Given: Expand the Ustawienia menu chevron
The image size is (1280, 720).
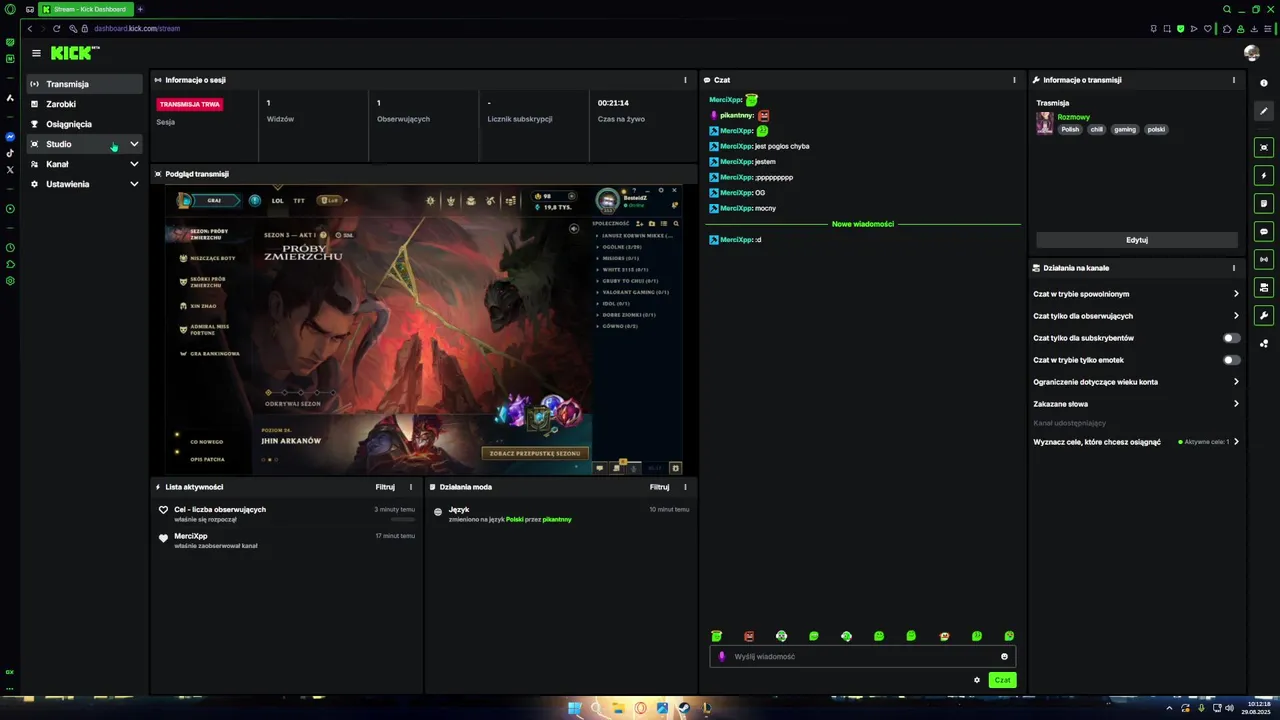Looking at the screenshot, I should pos(134,184).
